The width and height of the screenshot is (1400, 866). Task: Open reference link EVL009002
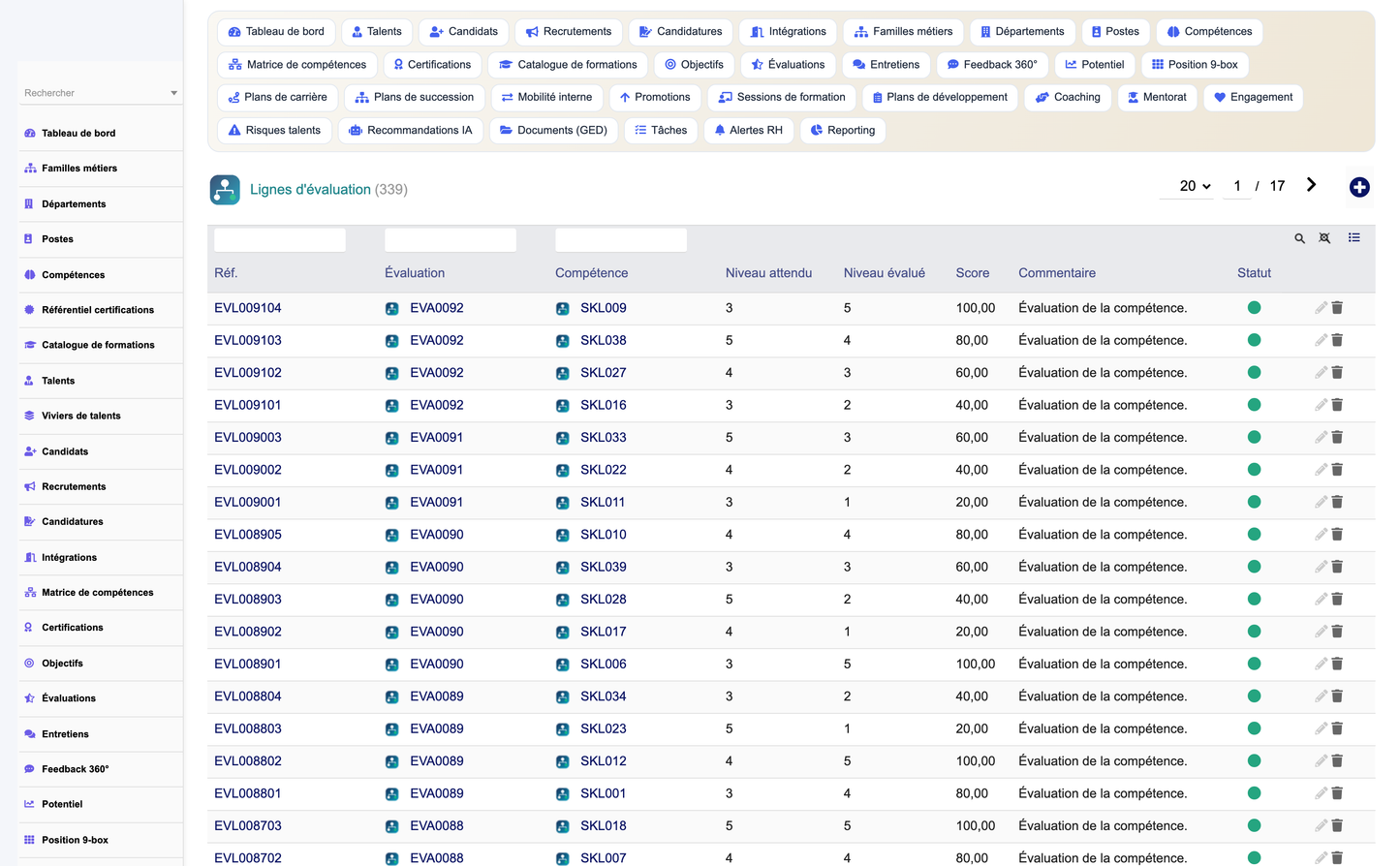(x=248, y=470)
